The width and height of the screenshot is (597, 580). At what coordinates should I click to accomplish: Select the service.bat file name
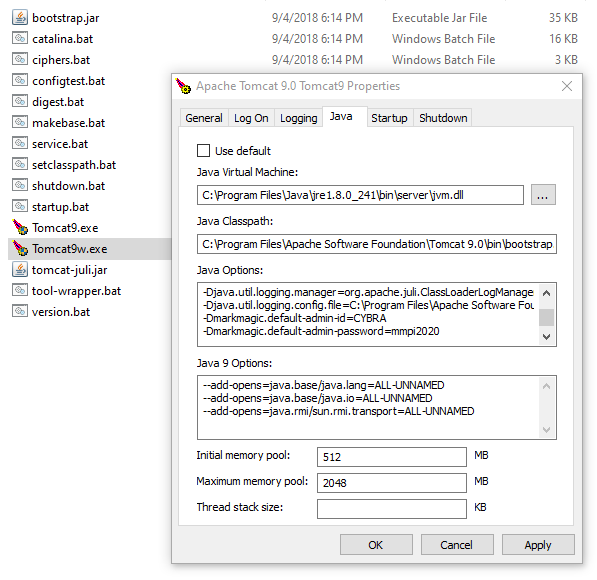point(60,144)
